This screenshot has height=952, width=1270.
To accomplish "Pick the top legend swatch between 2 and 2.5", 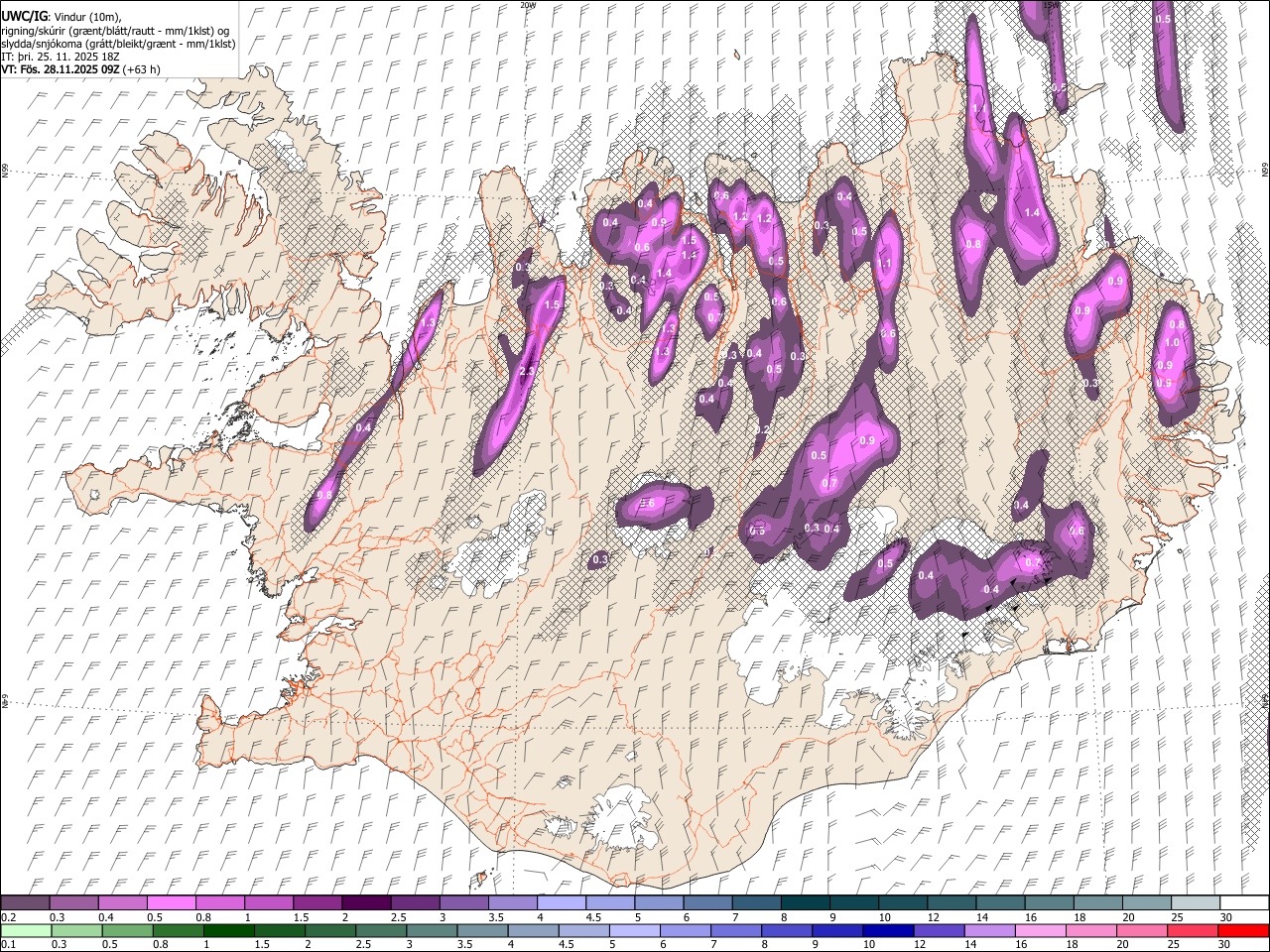I will coord(366,902).
